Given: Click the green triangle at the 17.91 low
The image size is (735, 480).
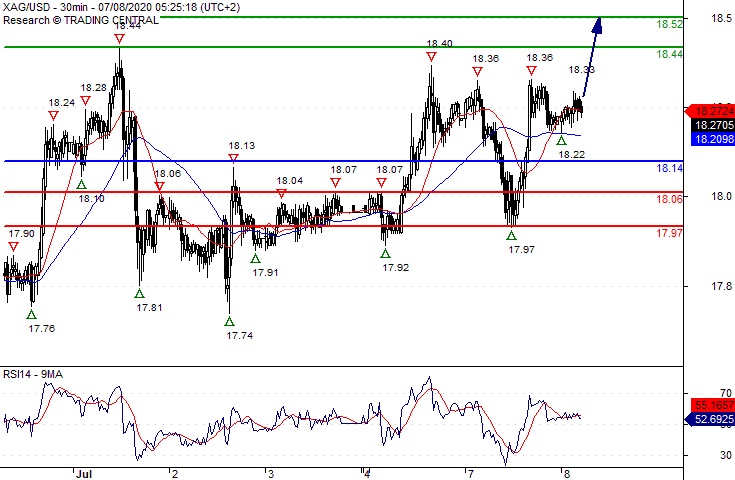Looking at the screenshot, I should pos(255,258).
